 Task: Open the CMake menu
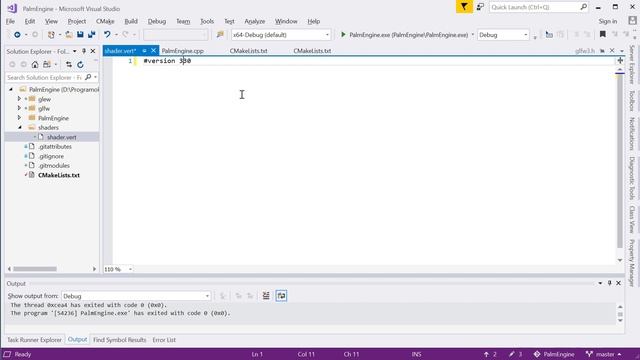pos(105,21)
